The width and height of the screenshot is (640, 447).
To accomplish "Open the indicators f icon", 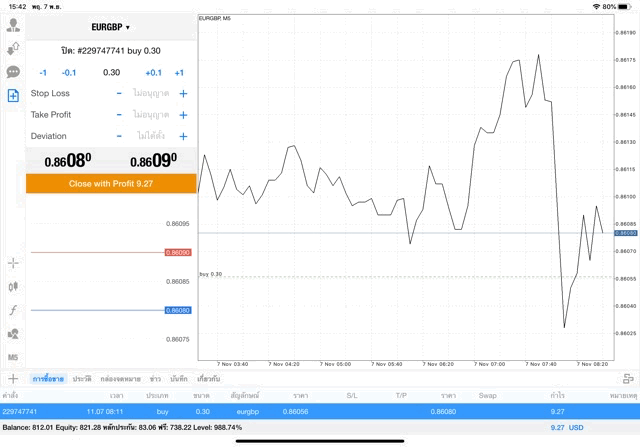I will [13, 310].
